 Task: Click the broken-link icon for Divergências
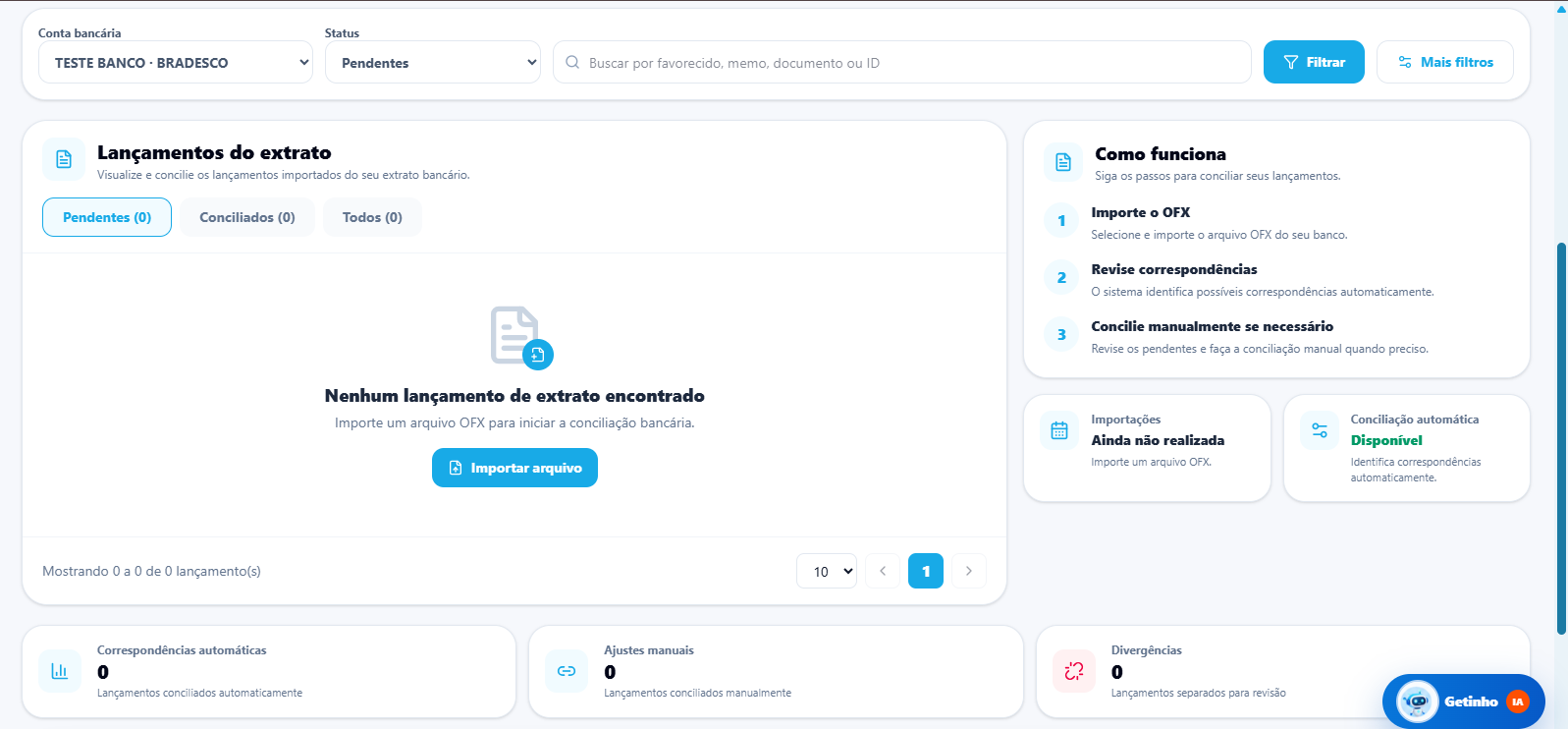click(x=1074, y=671)
